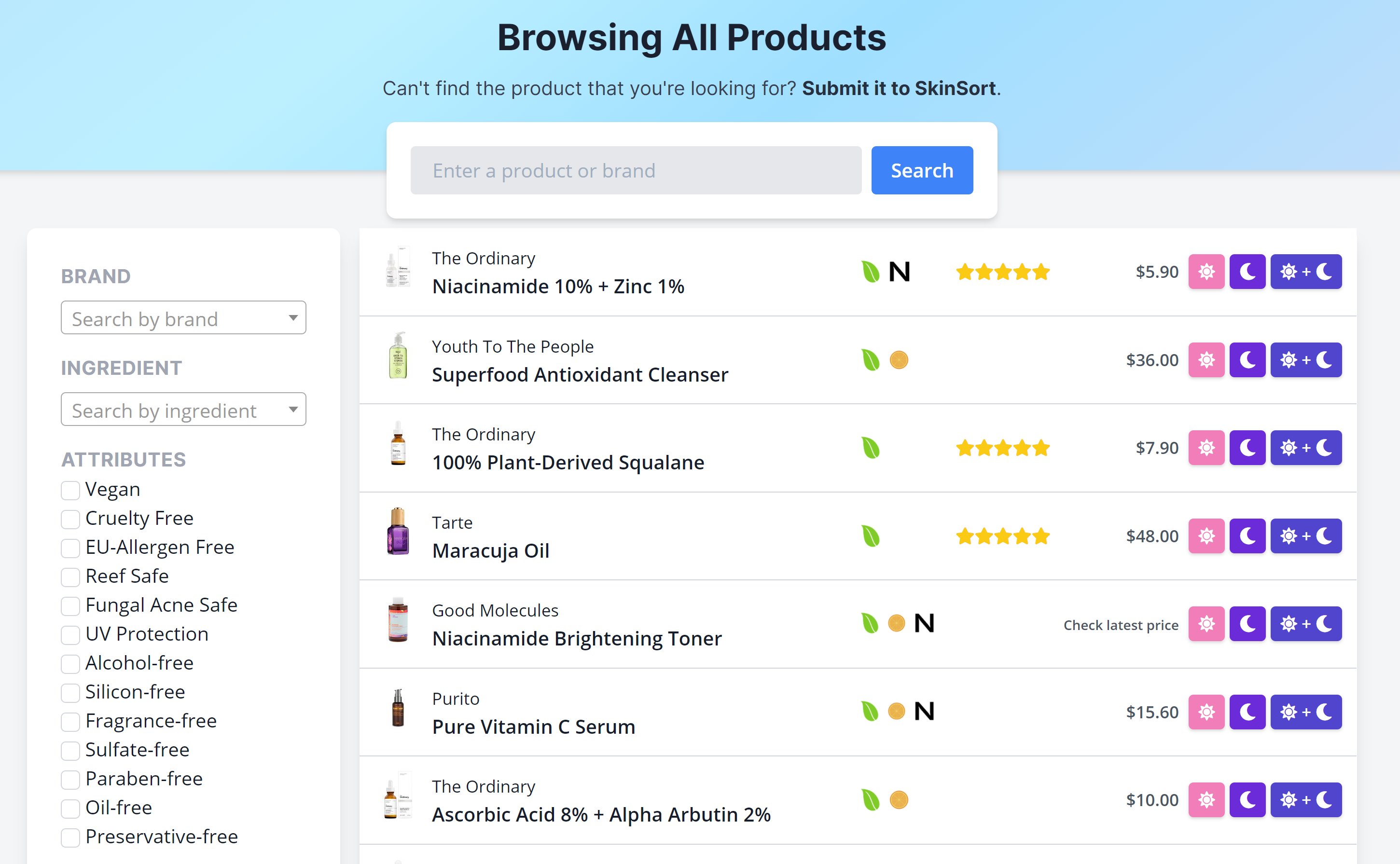Check the Oil-free attribute
Image resolution: width=1400 pixels, height=864 pixels.
(x=70, y=809)
